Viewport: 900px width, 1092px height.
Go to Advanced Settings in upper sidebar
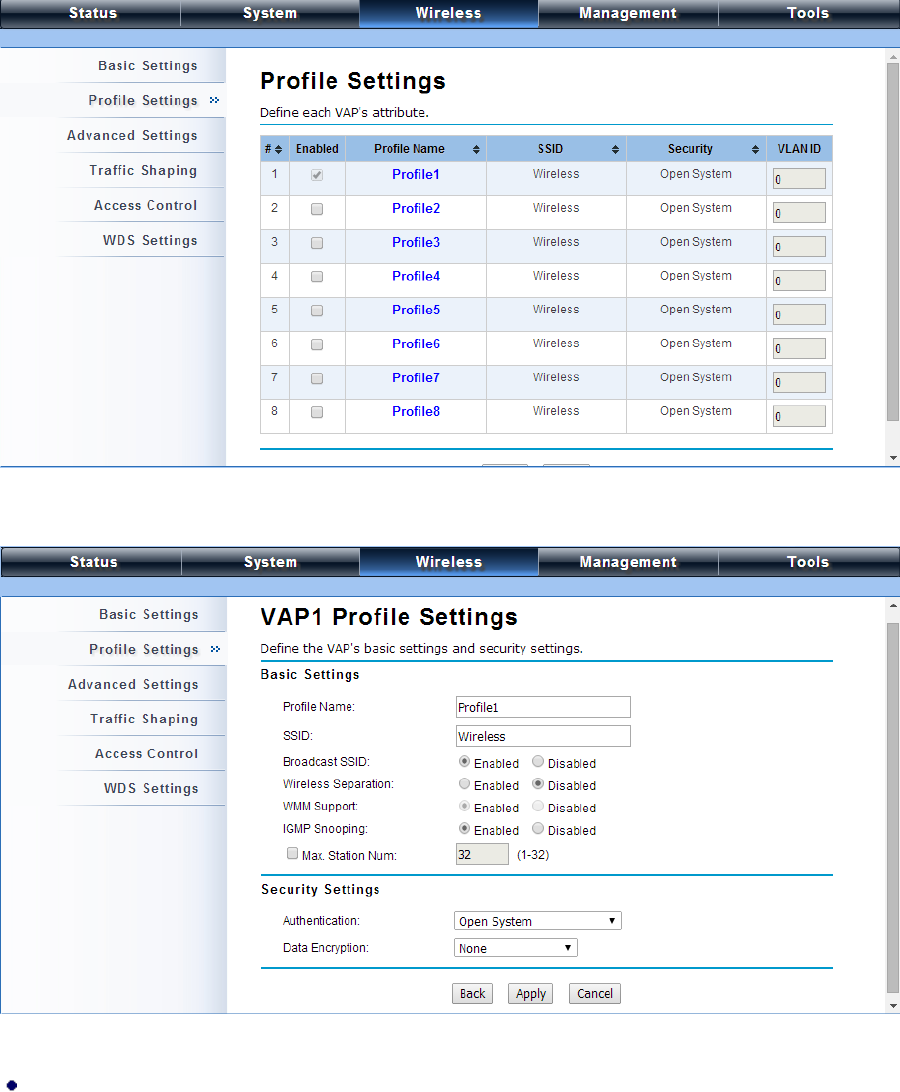coord(132,135)
